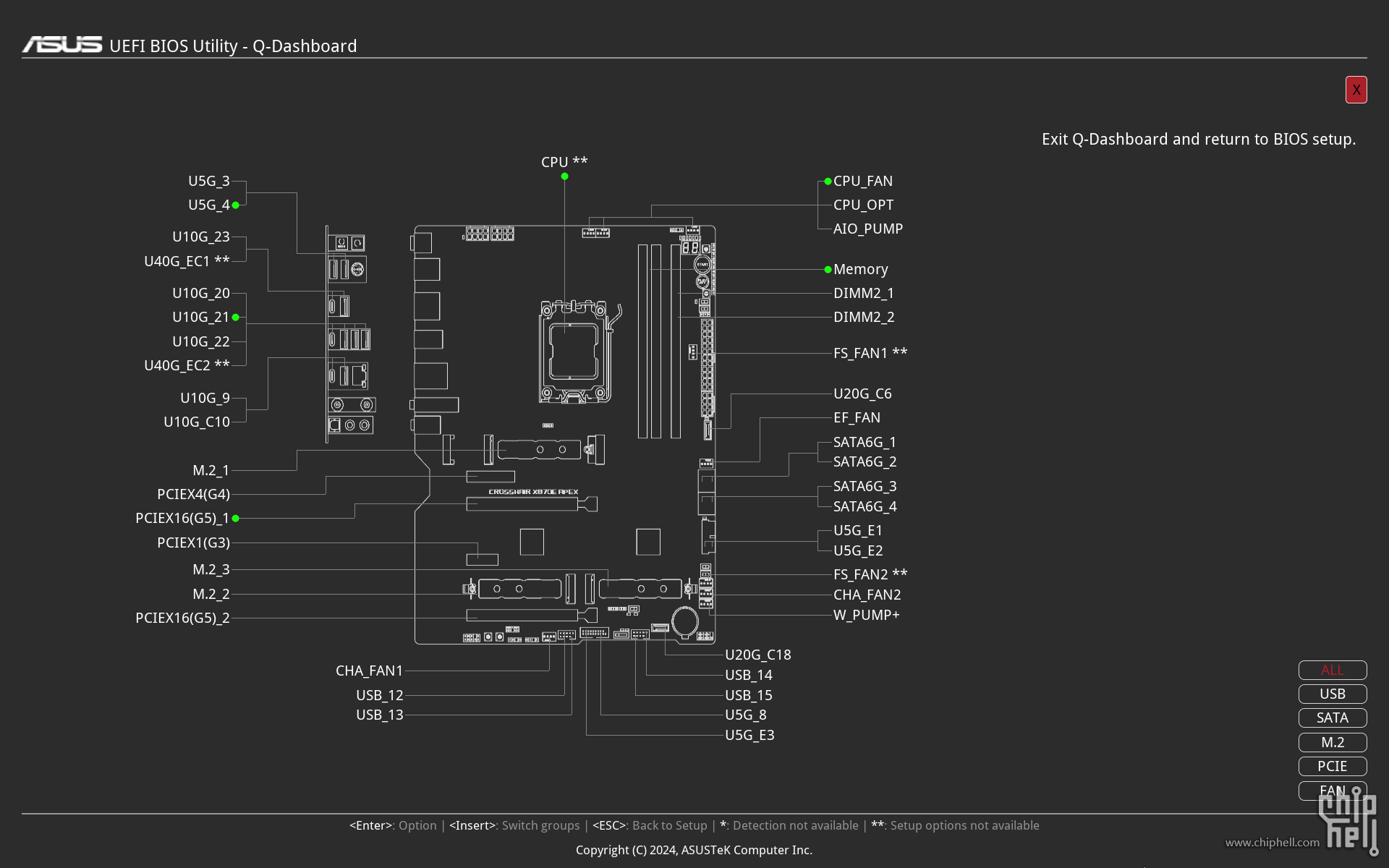Click the CPU socket on the motherboard diagram
The width and height of the screenshot is (1389, 868).
(x=574, y=352)
